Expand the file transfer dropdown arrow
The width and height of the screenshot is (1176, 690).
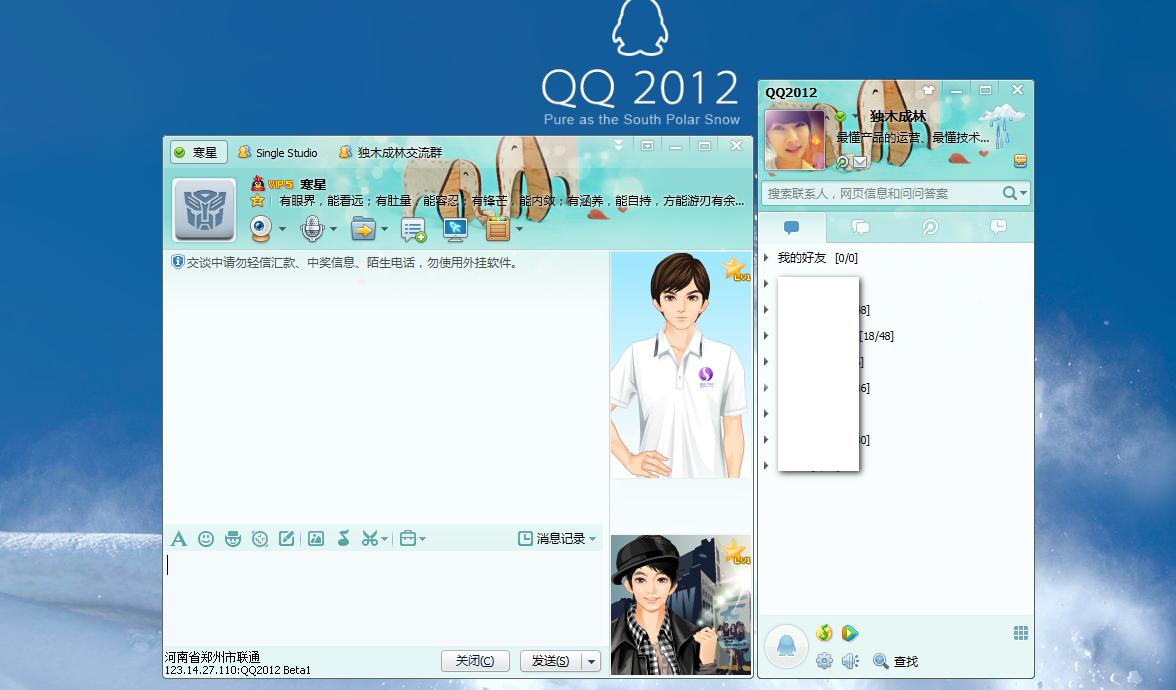385,230
